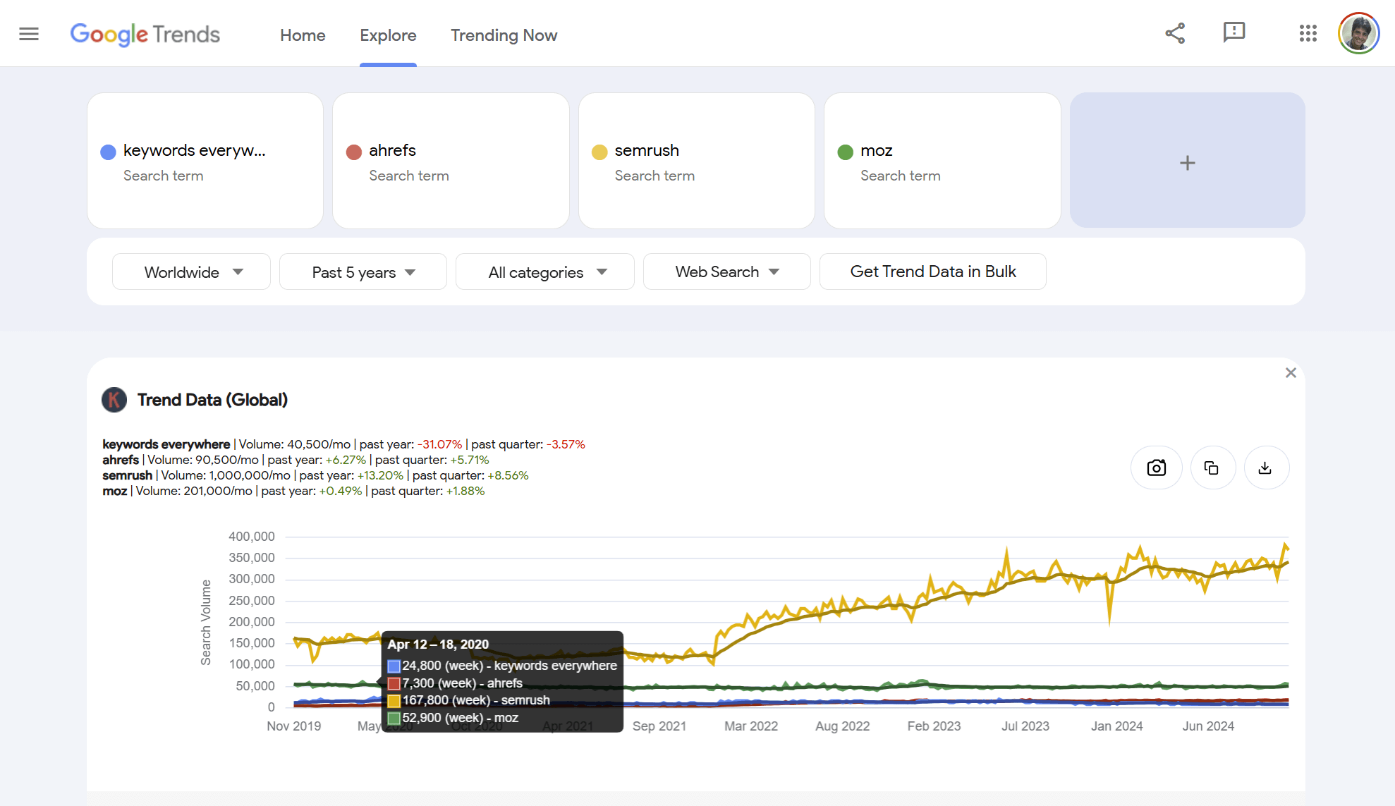Open the Web Search type dropdown
Image resolution: width=1395 pixels, height=806 pixels.
(x=727, y=272)
